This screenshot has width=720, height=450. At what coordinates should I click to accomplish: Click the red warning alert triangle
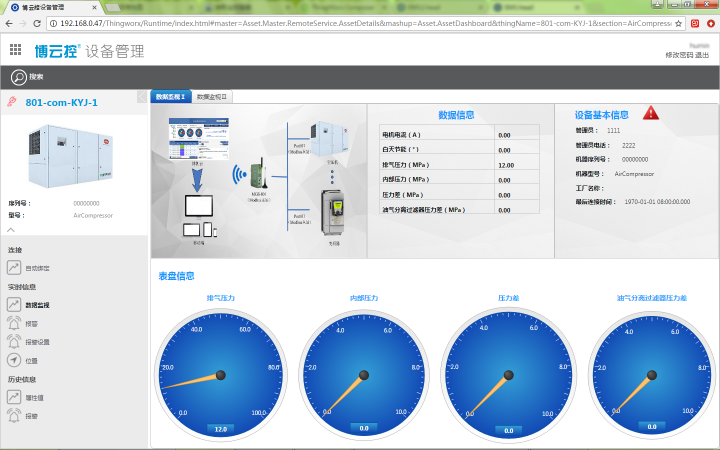[x=651, y=113]
